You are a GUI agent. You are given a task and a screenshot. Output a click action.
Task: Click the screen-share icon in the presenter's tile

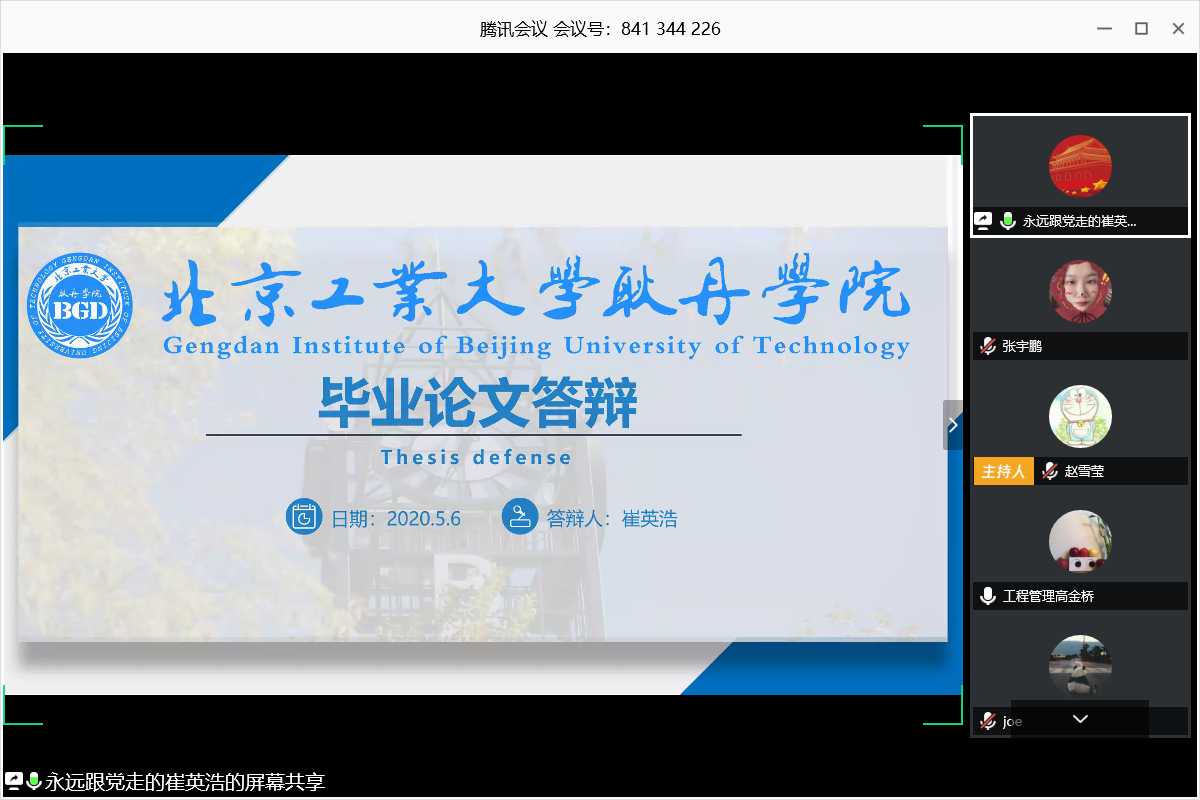point(985,221)
